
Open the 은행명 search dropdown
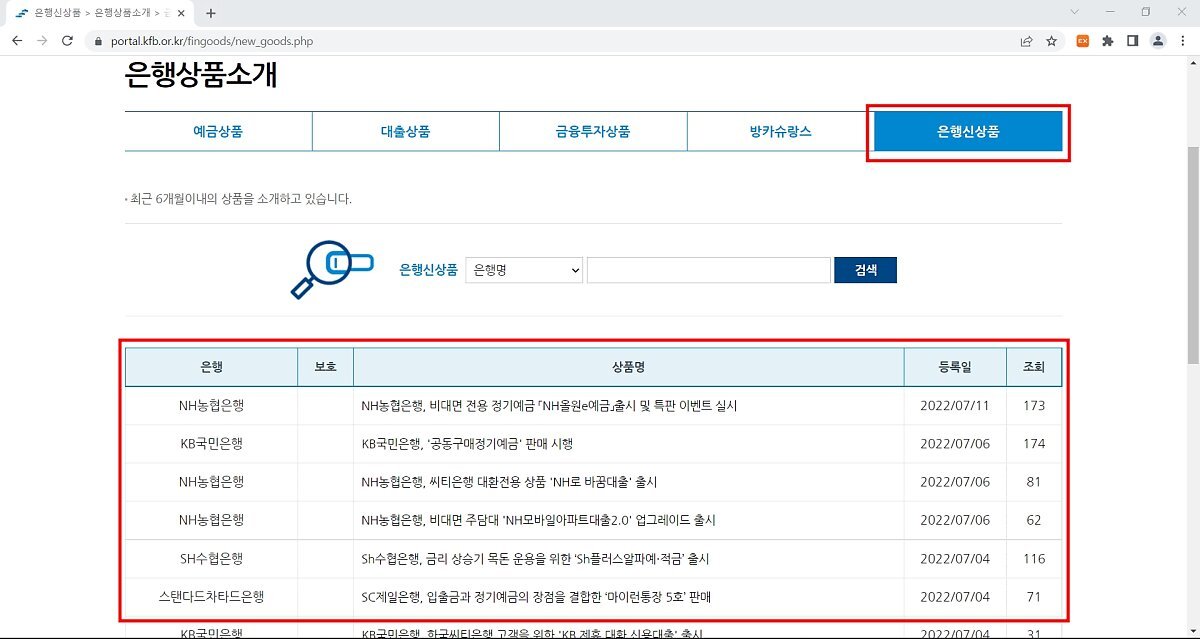coord(524,270)
